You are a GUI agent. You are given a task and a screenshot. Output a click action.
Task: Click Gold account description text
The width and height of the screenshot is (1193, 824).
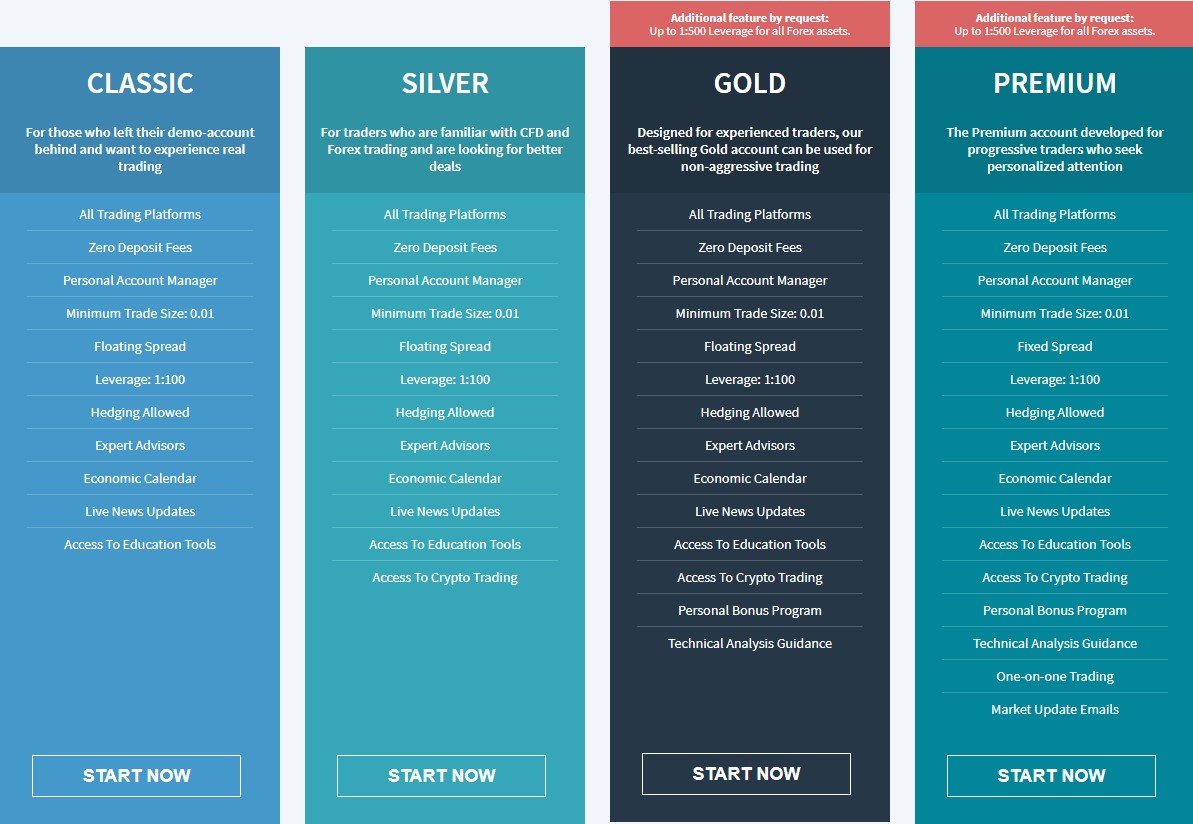pos(749,149)
